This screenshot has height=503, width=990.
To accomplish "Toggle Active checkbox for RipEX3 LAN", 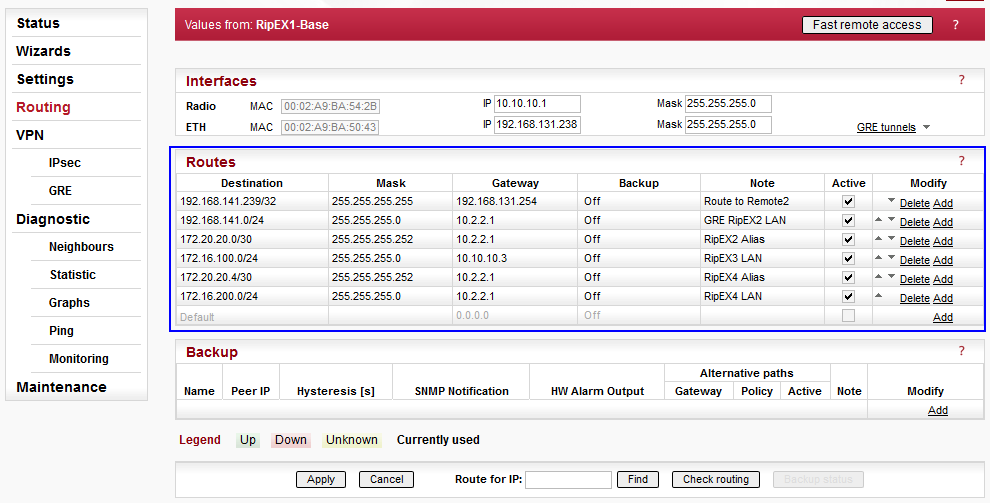I will coord(848,259).
